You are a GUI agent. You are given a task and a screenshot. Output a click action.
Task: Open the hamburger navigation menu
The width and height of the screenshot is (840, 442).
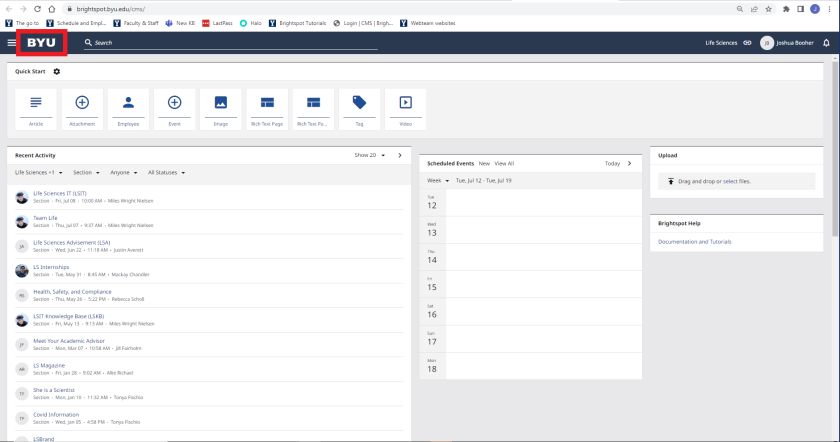click(x=12, y=43)
